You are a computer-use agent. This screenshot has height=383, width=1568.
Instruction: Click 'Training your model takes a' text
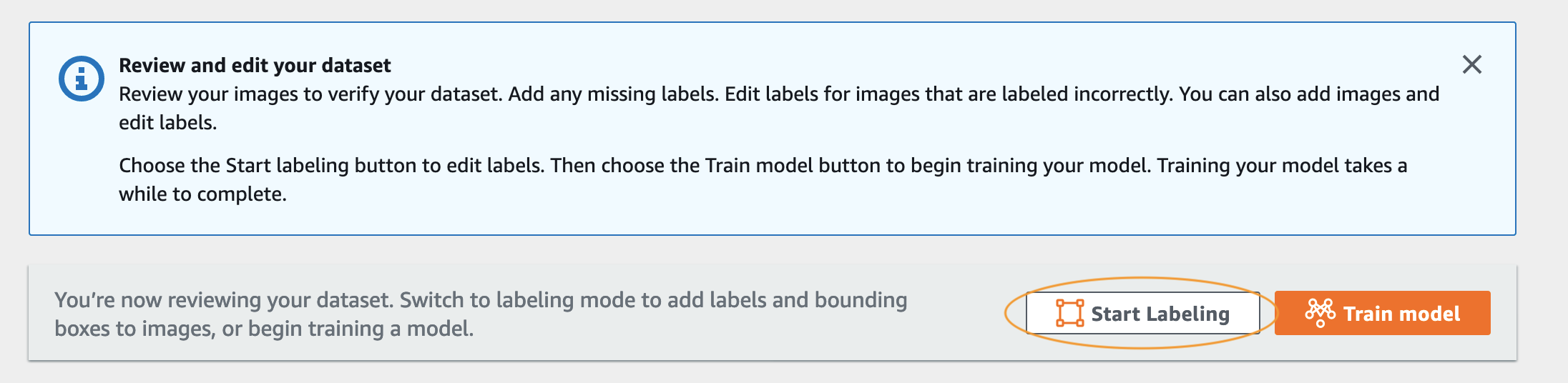[x=1282, y=166]
